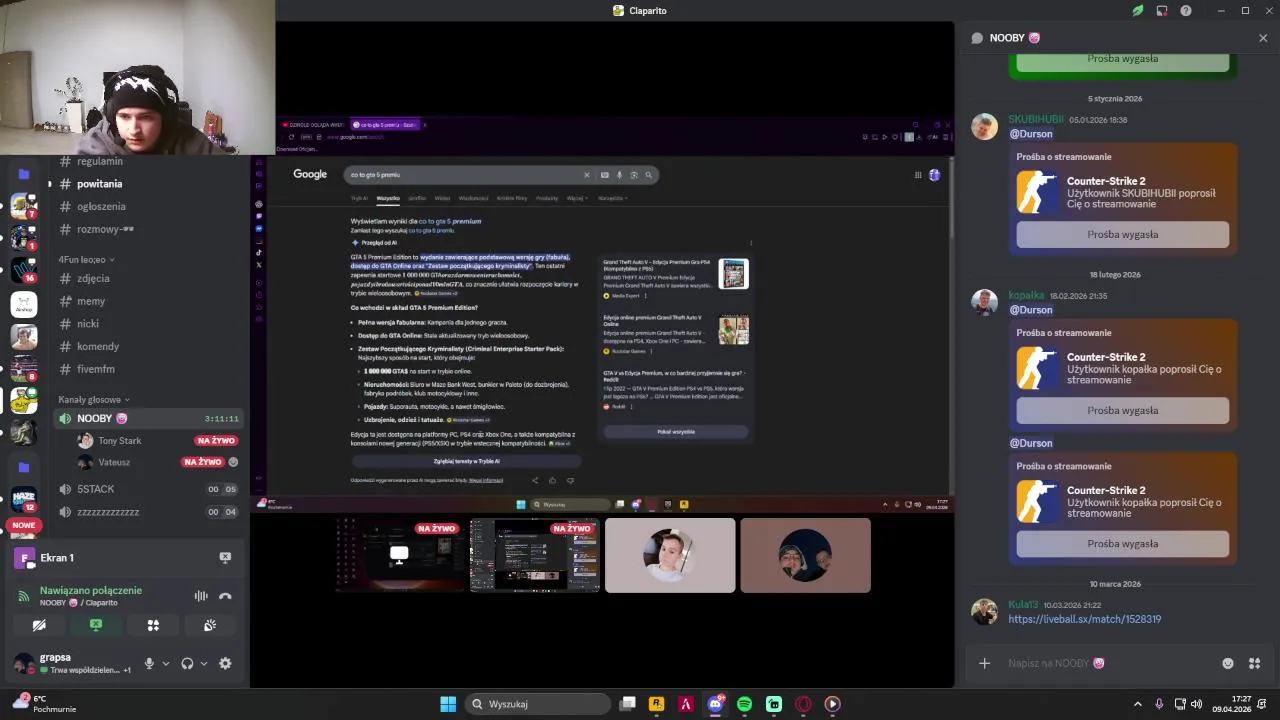Open the soundboard
This screenshot has height=720, width=1280.
pos(210,625)
